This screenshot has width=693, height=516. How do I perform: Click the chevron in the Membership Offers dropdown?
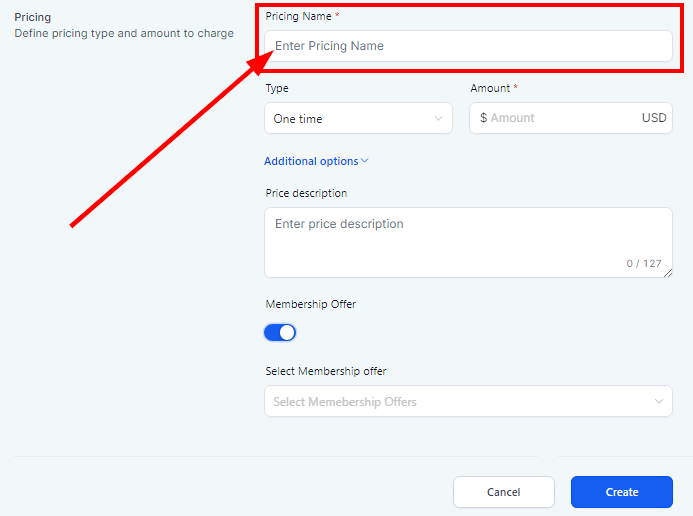[659, 402]
